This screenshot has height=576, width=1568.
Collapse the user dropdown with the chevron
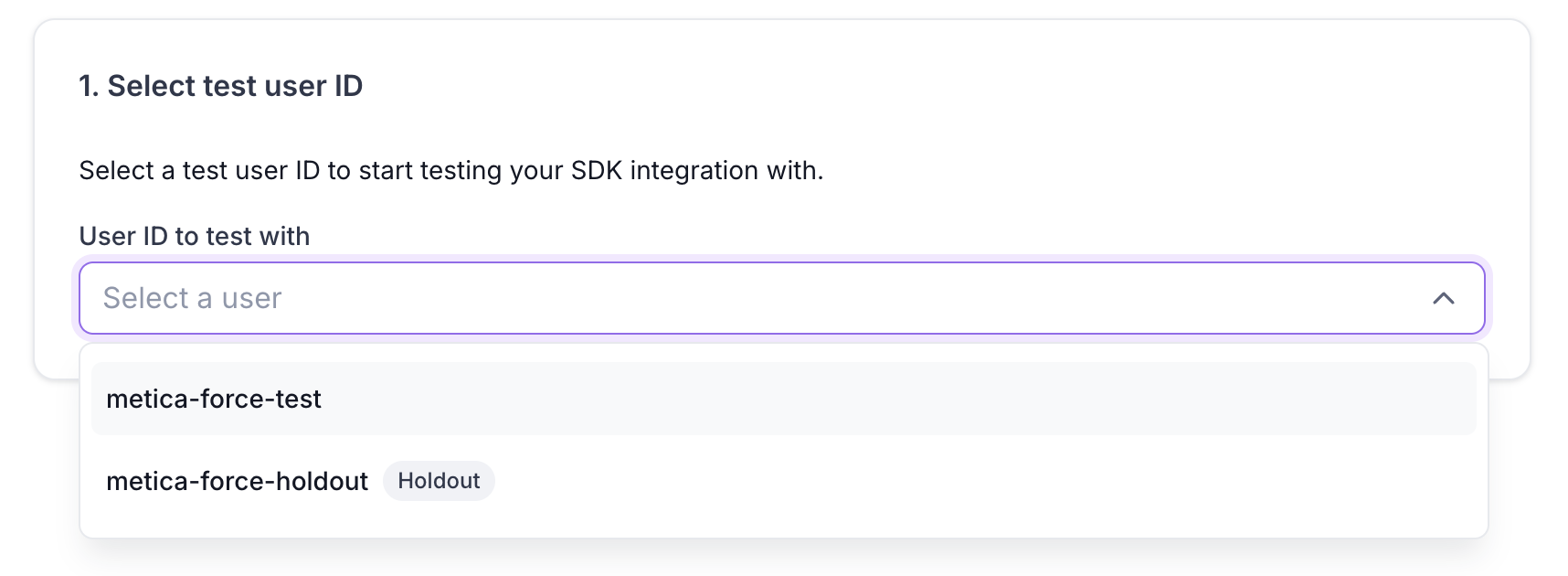click(x=1443, y=299)
